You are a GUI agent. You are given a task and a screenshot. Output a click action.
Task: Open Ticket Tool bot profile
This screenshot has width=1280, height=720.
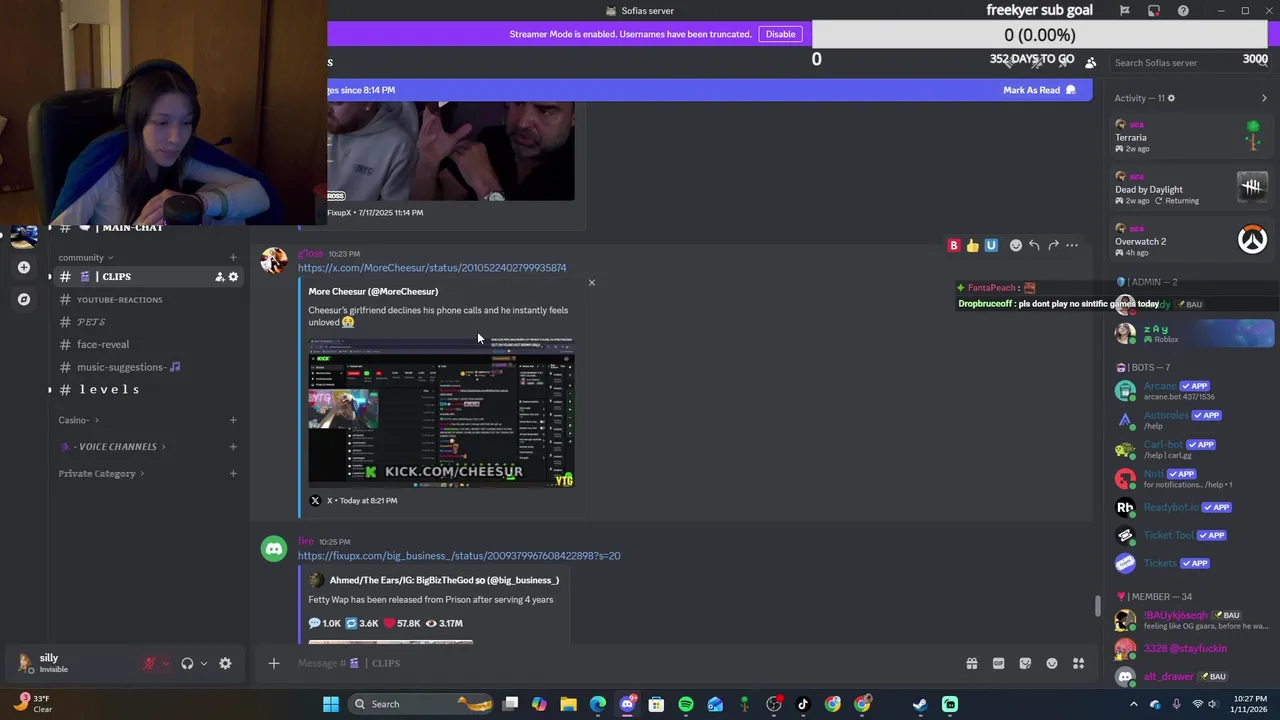click(1192, 535)
